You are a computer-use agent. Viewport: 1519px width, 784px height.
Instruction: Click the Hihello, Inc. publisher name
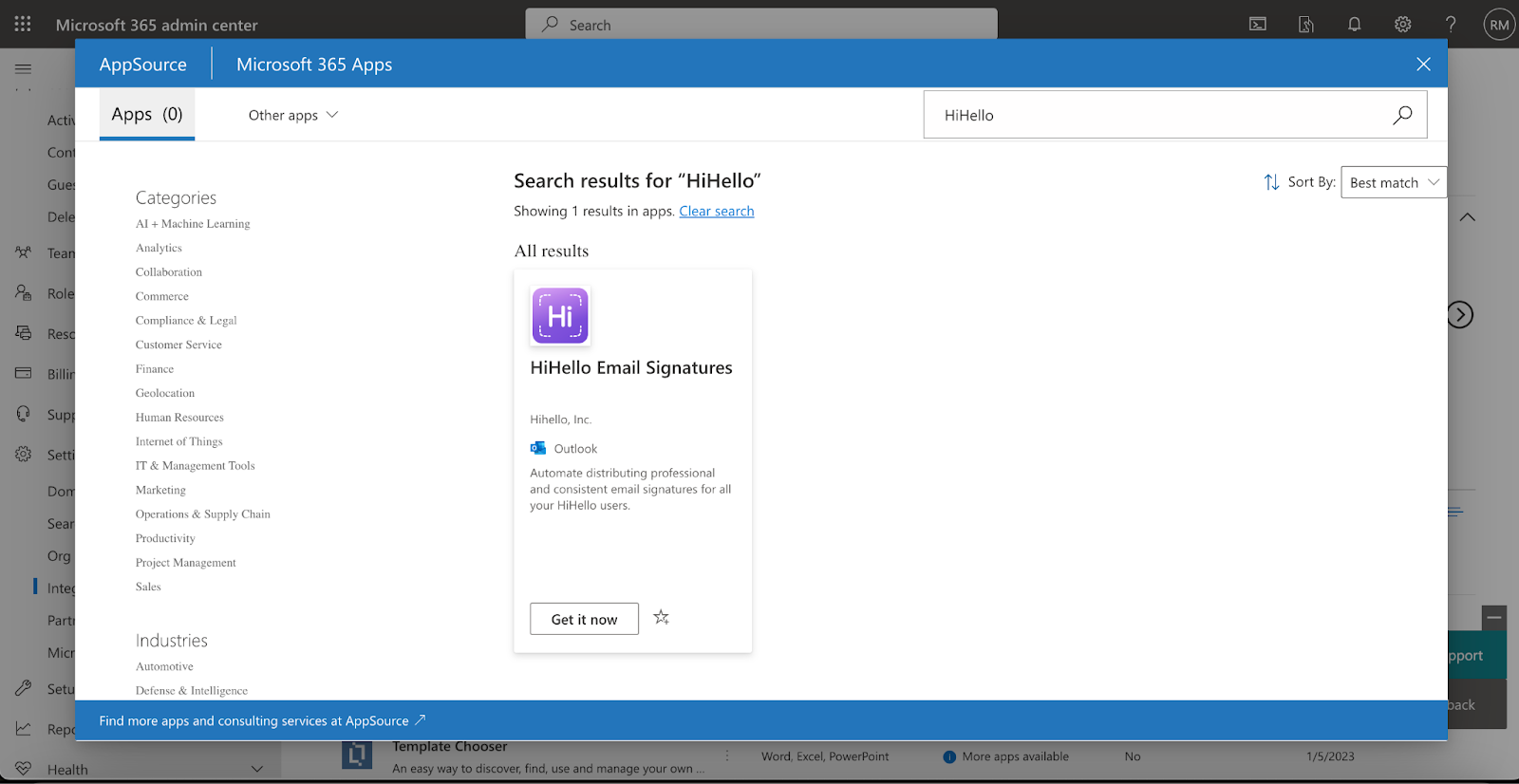(x=561, y=420)
